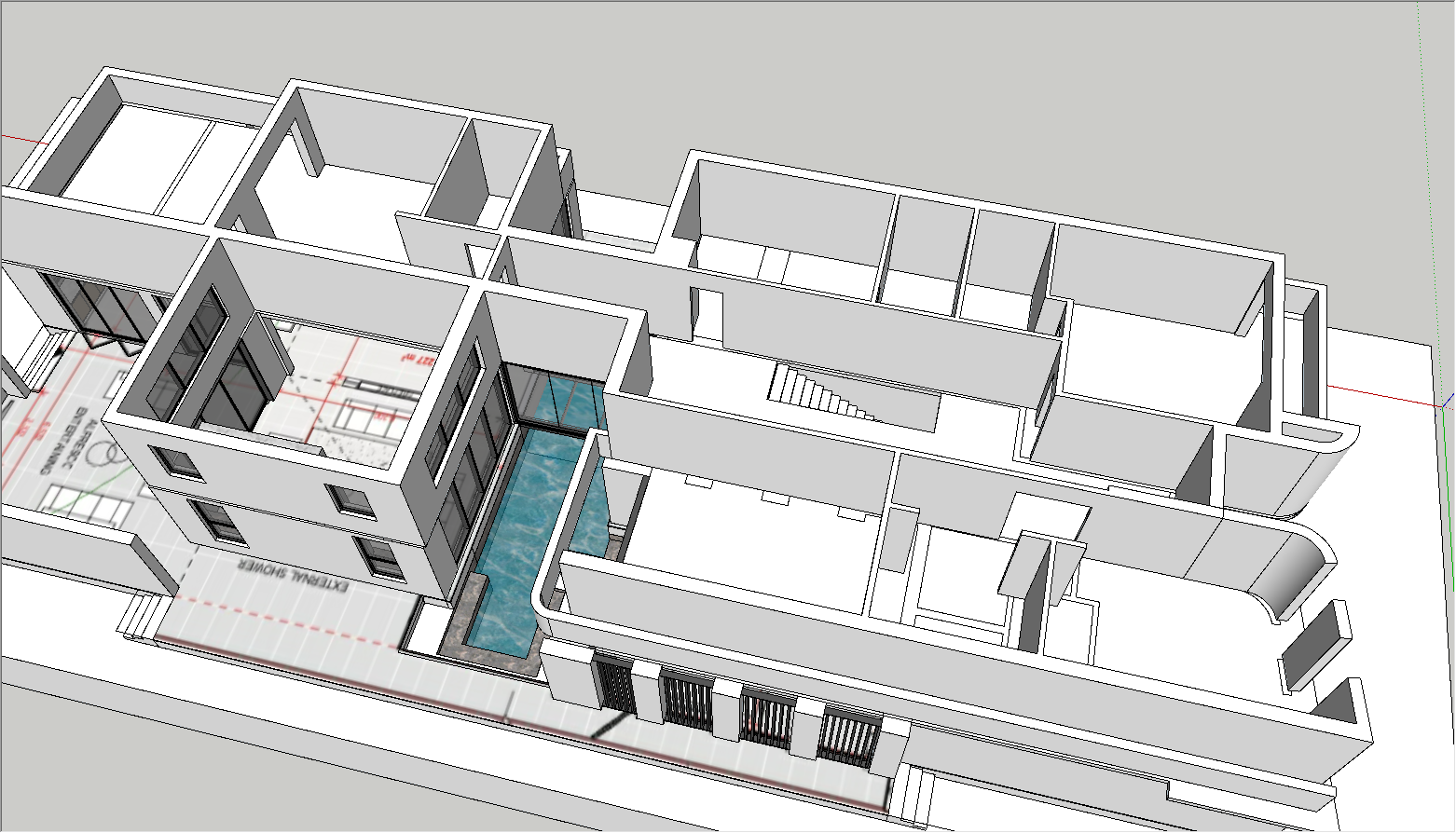1456x833 pixels.
Task: Click upper-left small window on block facade
Action: click(x=177, y=462)
